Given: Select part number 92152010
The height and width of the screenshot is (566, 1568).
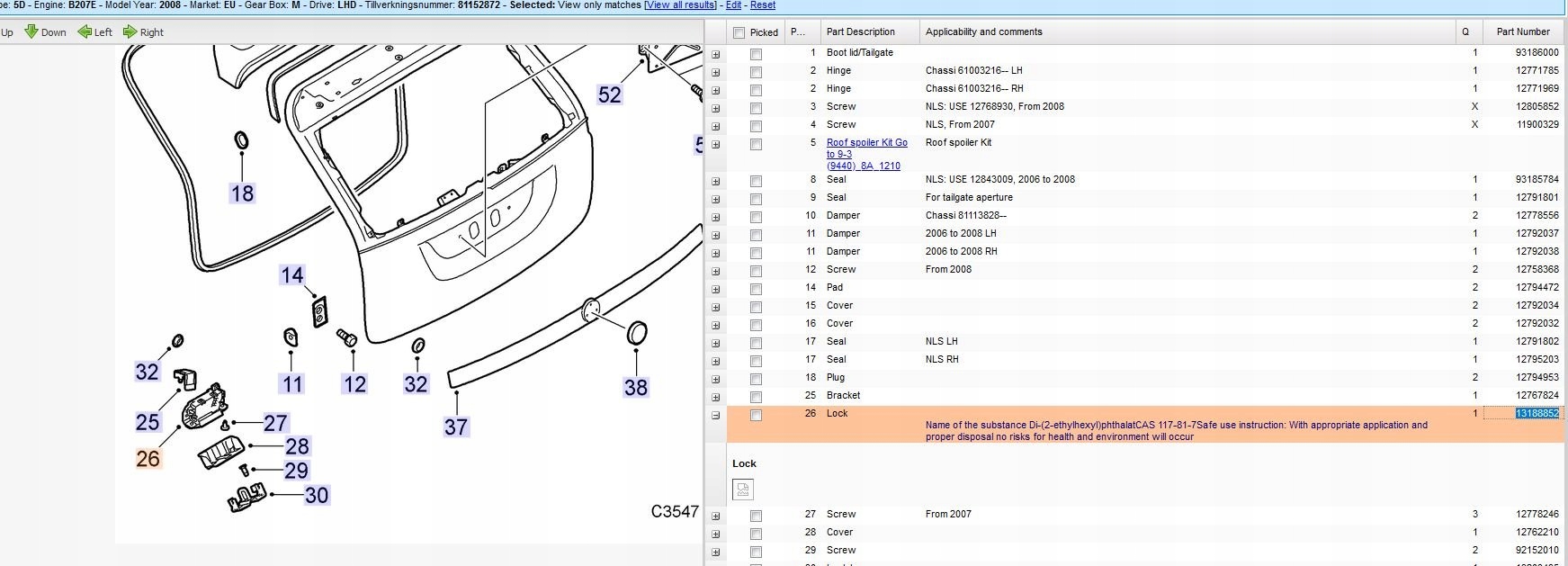Looking at the screenshot, I should click(1537, 550).
